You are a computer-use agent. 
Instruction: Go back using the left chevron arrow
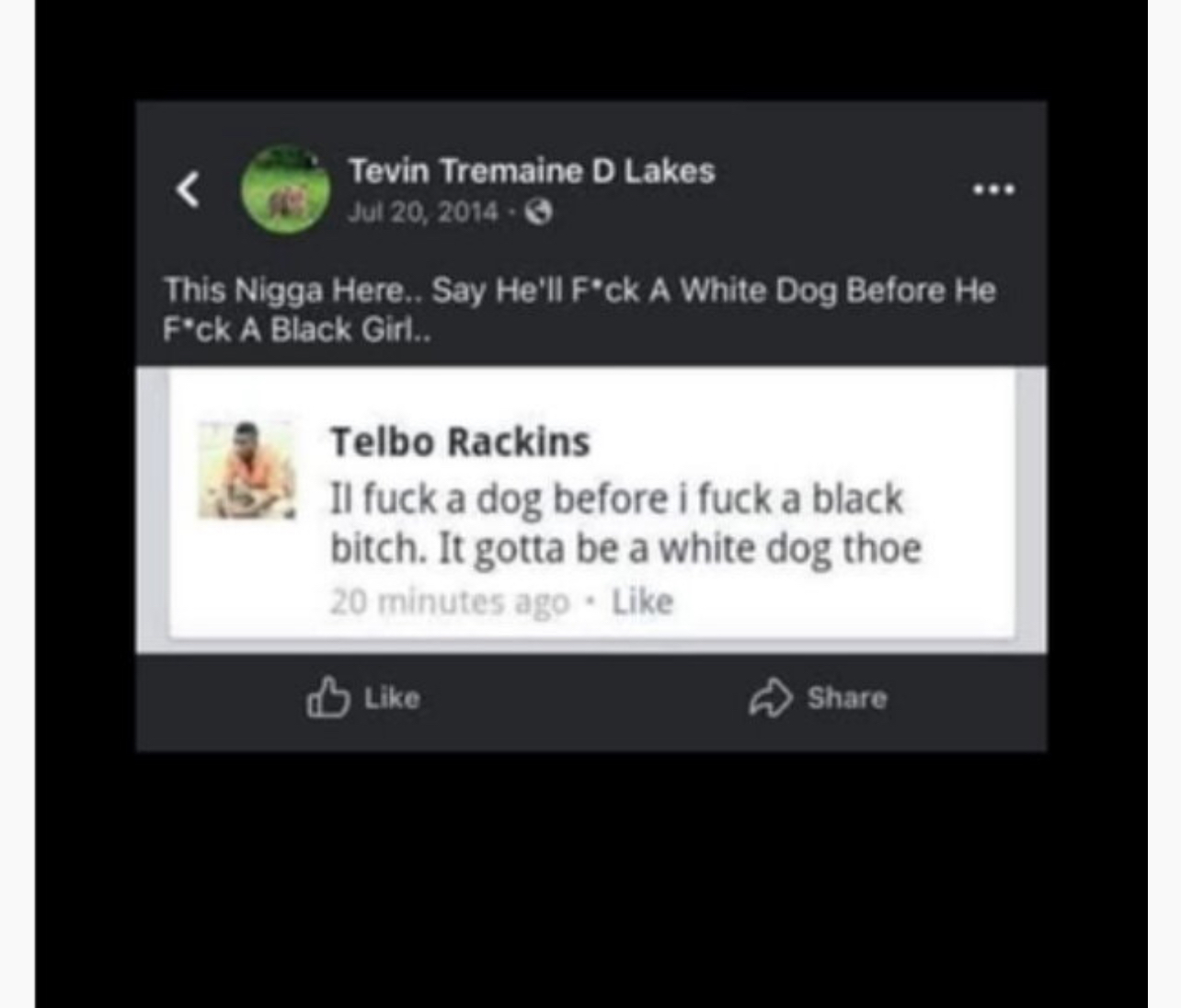pos(188,189)
